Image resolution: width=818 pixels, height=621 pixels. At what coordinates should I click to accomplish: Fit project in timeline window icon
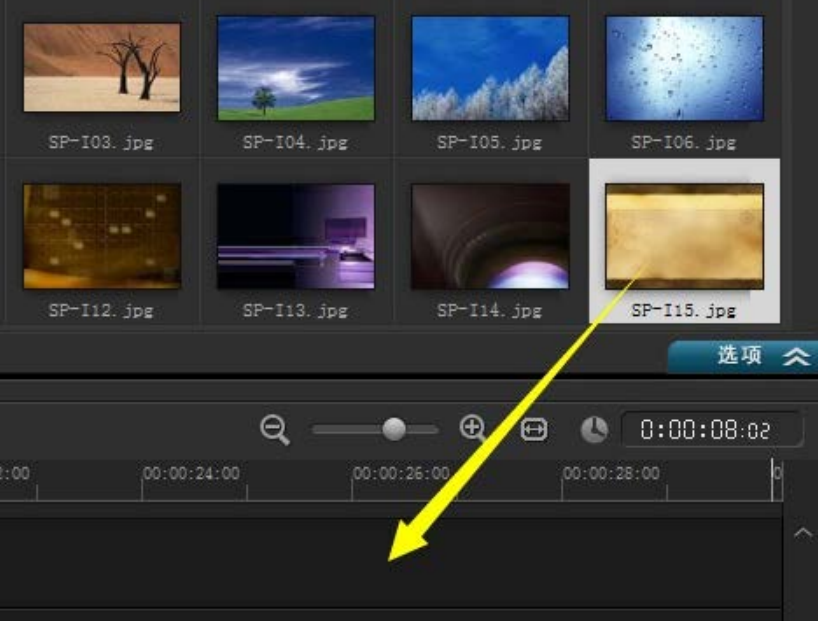pyautogui.click(x=534, y=430)
